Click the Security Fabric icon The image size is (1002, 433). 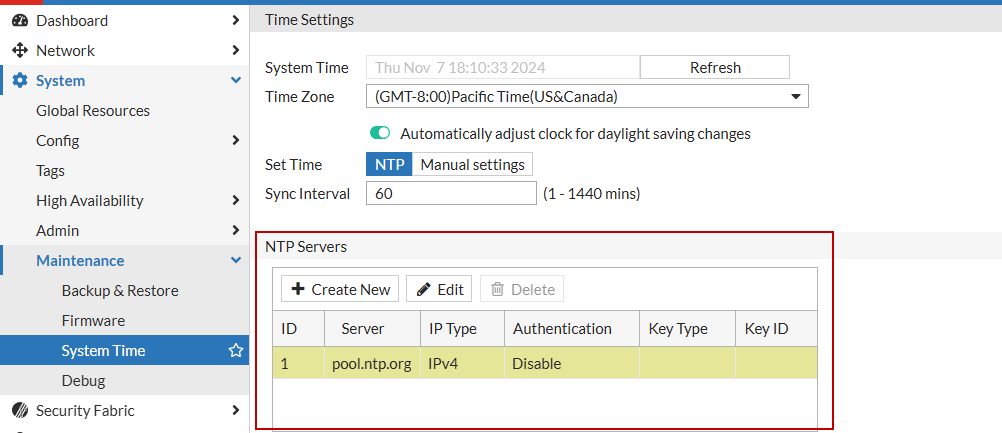[x=19, y=410]
